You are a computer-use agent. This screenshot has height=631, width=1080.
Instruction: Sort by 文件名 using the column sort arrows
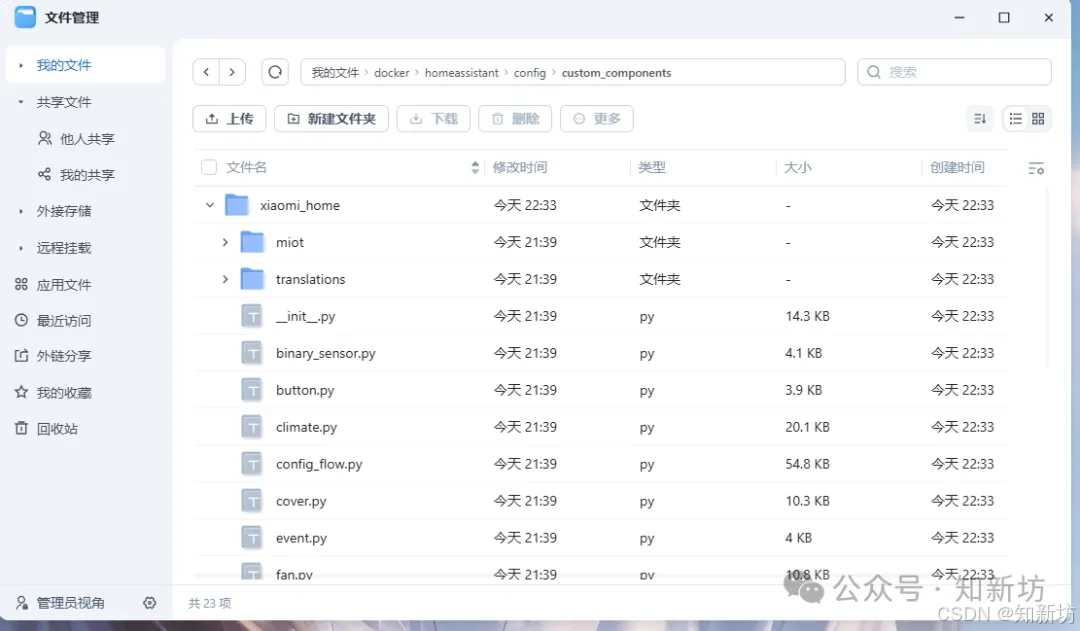[475, 167]
